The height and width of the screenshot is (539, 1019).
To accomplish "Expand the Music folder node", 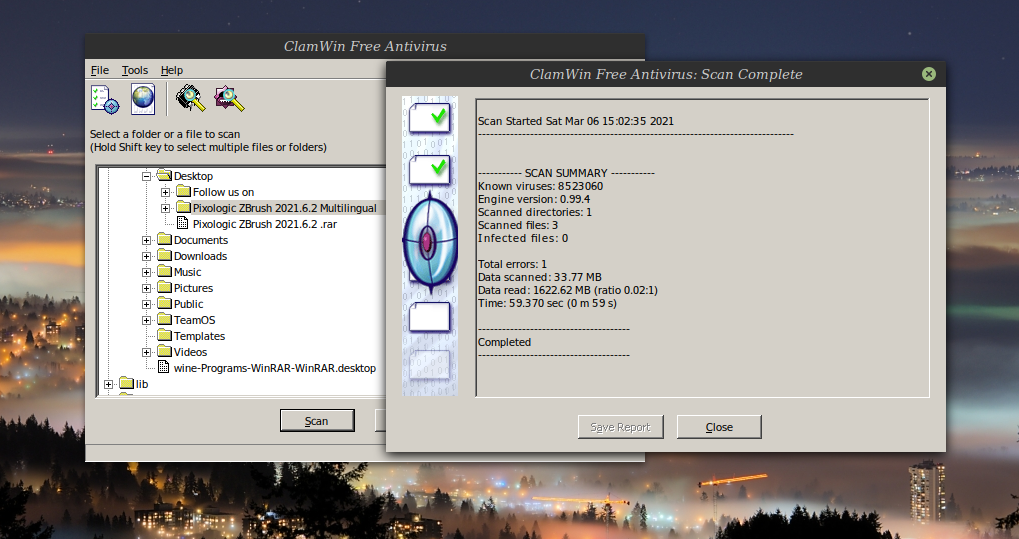I will [146, 272].
